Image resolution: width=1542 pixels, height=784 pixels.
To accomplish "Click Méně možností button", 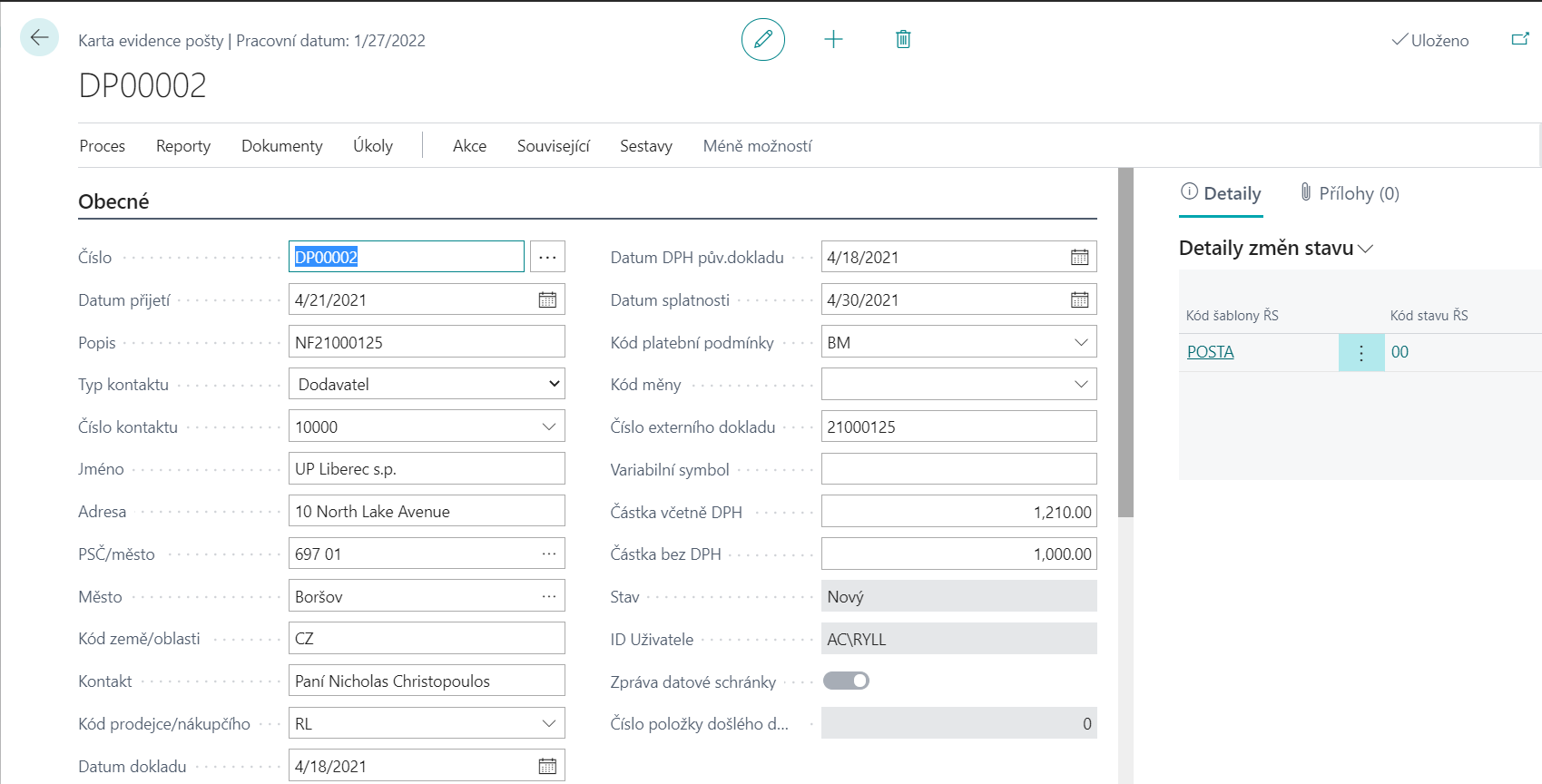I will coord(757,146).
